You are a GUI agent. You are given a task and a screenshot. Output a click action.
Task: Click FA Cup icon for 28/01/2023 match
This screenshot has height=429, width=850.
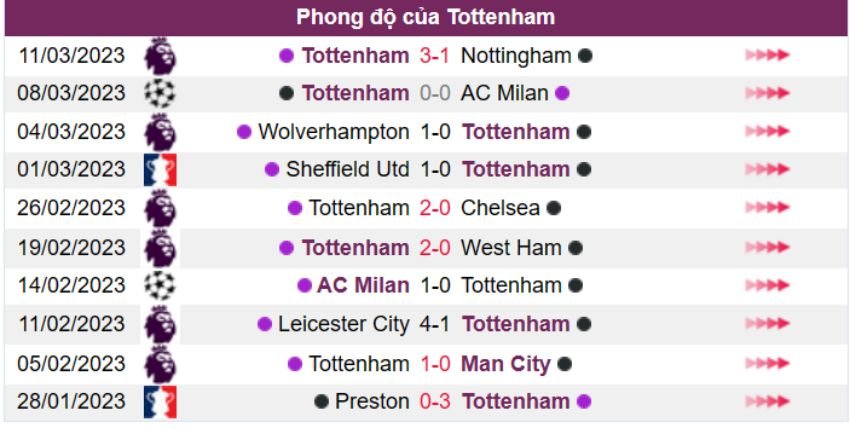(160, 401)
